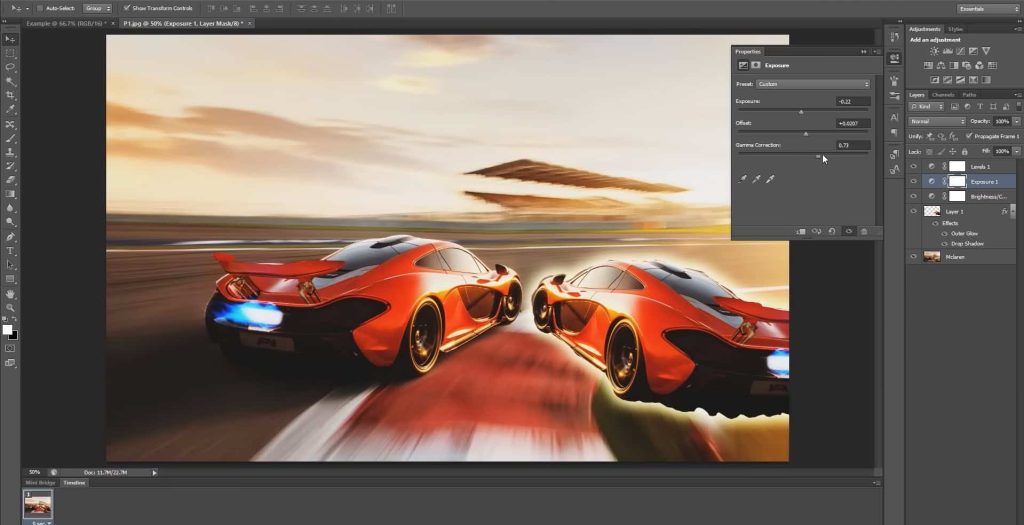1024x525 pixels.
Task: Click reset to adjustment defaults icon
Action: tap(832, 231)
